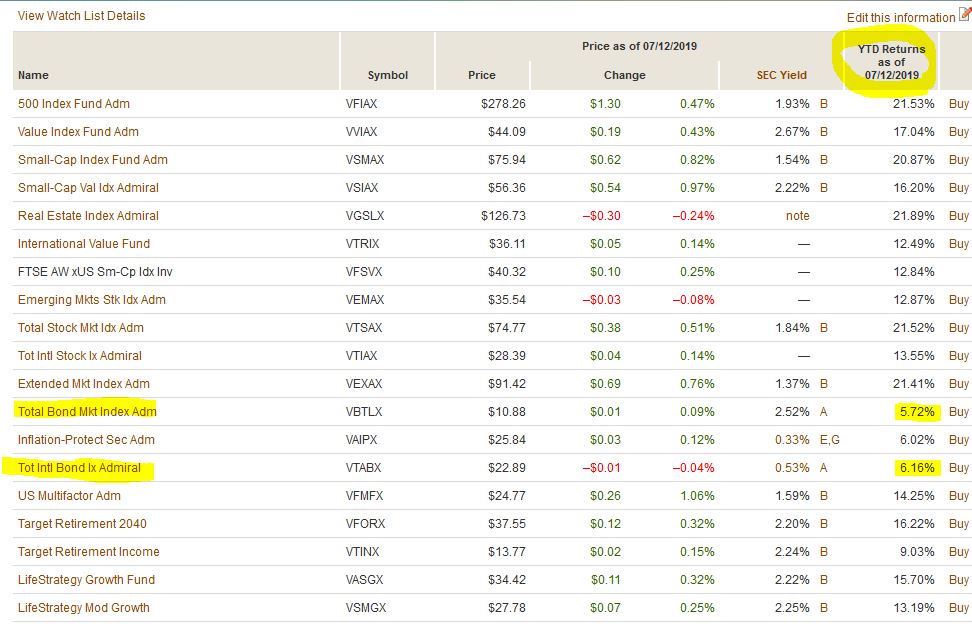
Task: Open View Watch List Details
Action: (81, 15)
